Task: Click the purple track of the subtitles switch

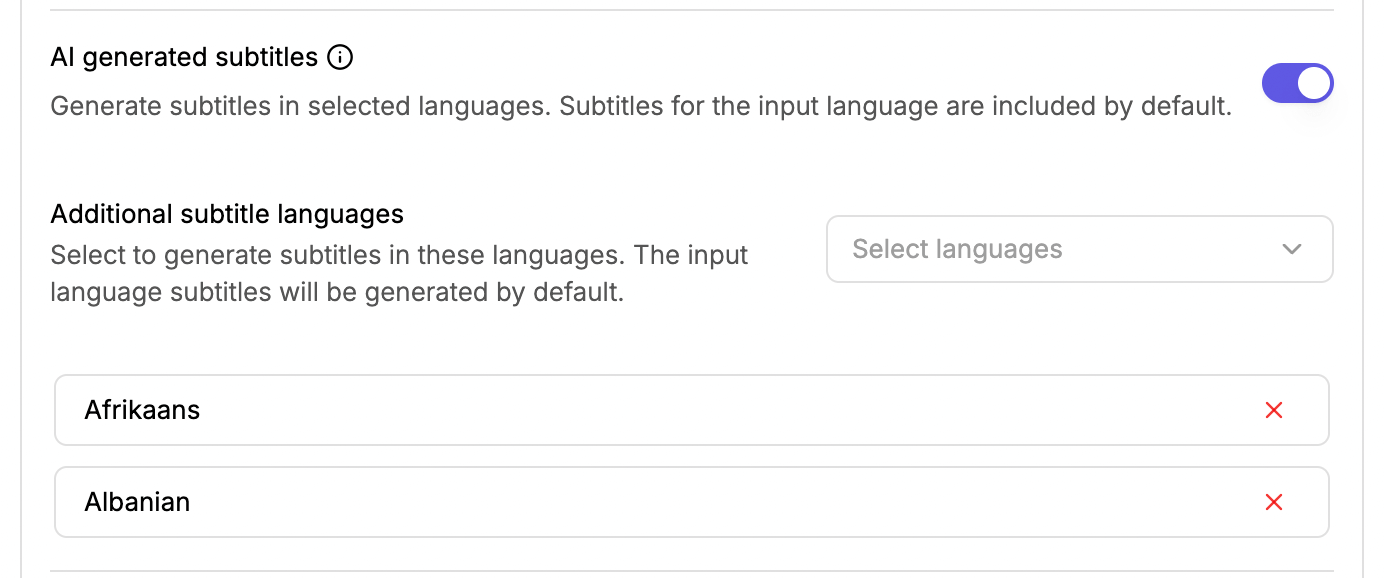Action: pos(1279,83)
